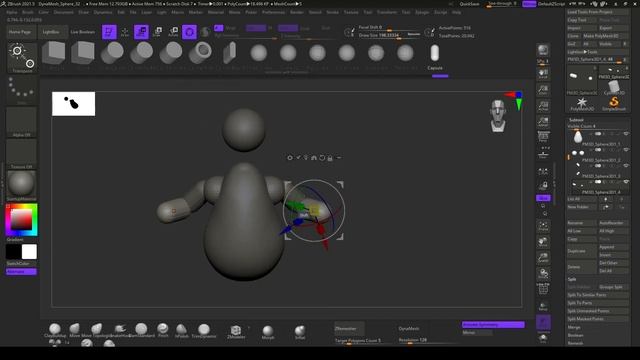Toggle Activate Symmetry

(x=493, y=324)
